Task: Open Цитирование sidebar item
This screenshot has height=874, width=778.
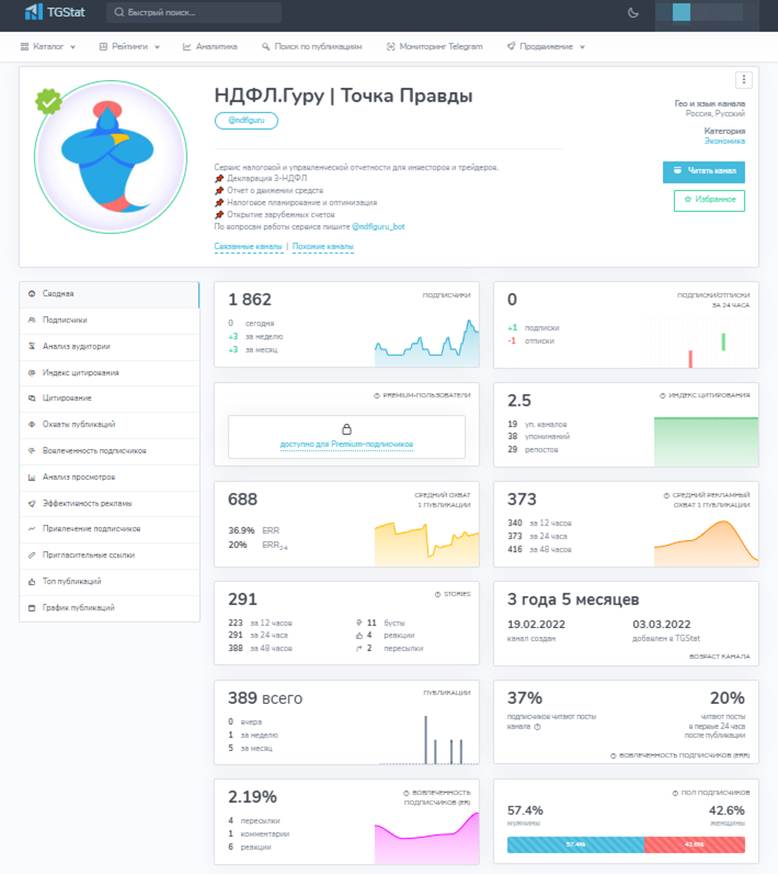Action: pos(109,398)
